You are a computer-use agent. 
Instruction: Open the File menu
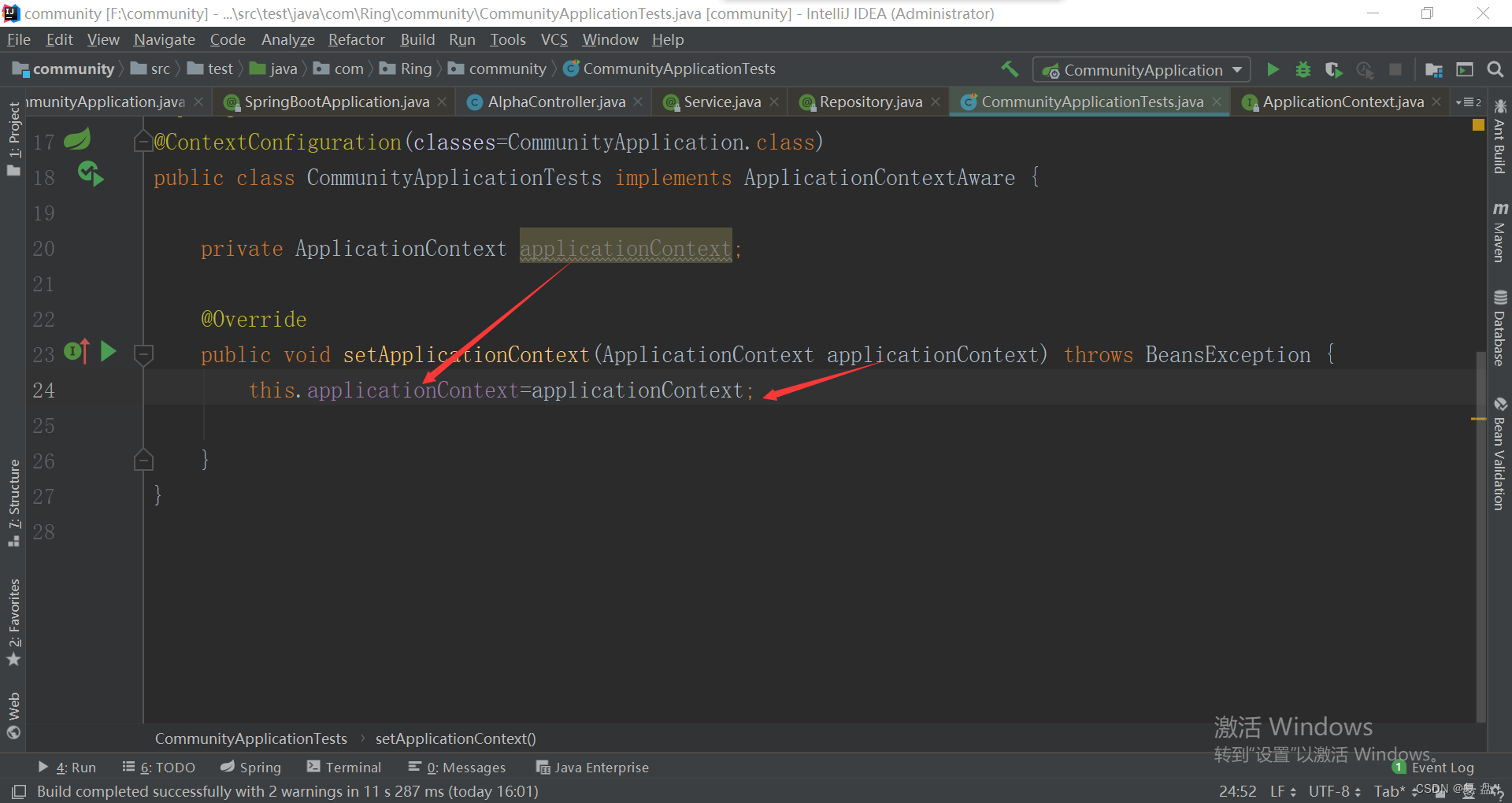point(19,39)
